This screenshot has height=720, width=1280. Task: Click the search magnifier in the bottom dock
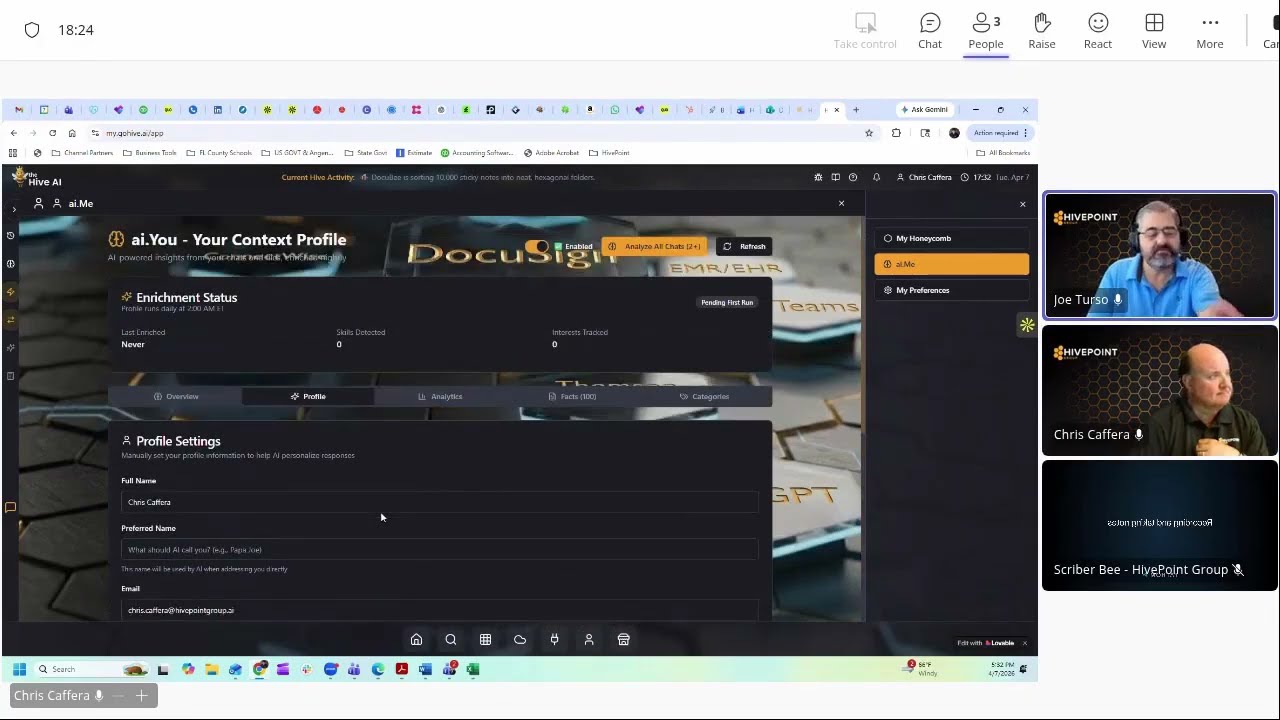(x=451, y=640)
